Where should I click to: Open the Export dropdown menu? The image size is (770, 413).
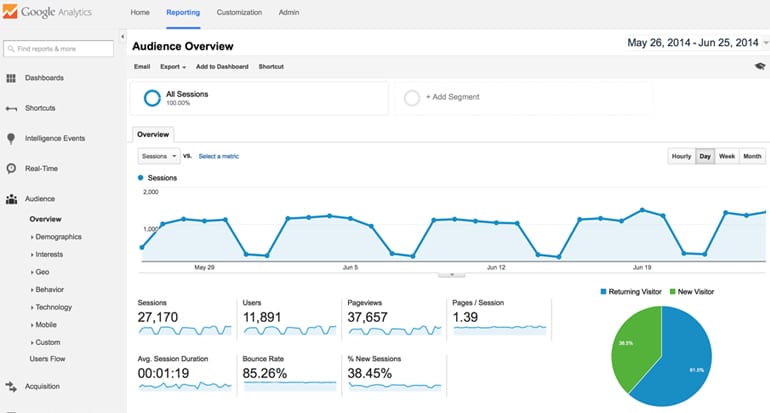click(x=172, y=67)
